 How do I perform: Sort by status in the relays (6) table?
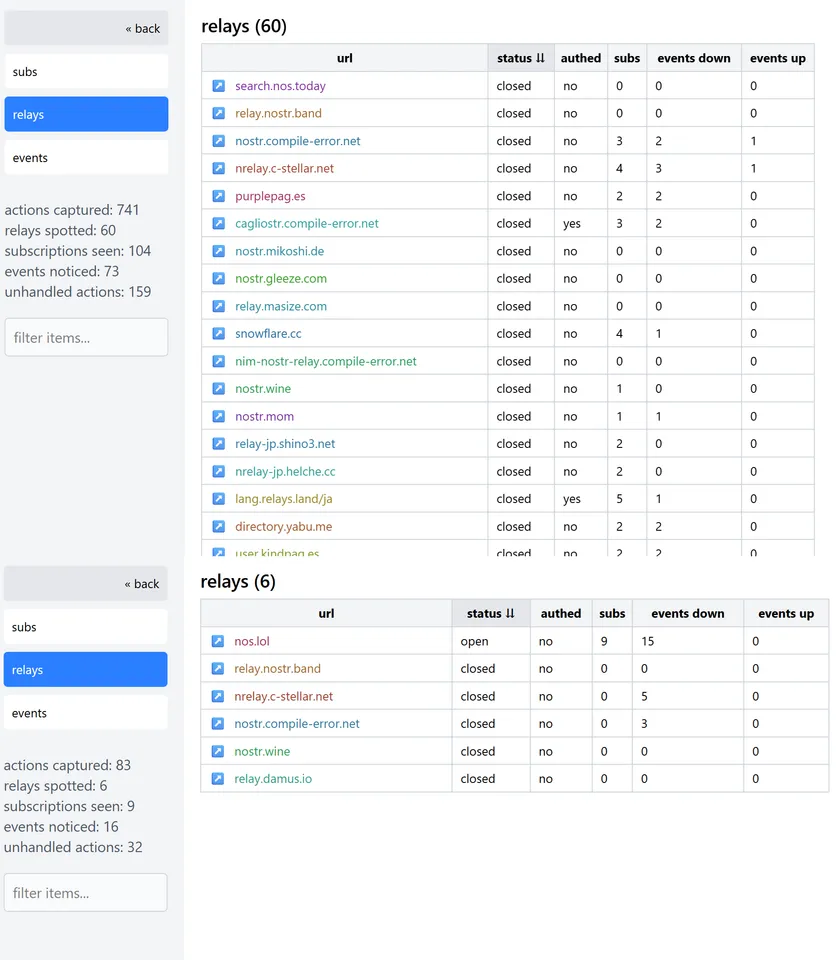coord(490,614)
